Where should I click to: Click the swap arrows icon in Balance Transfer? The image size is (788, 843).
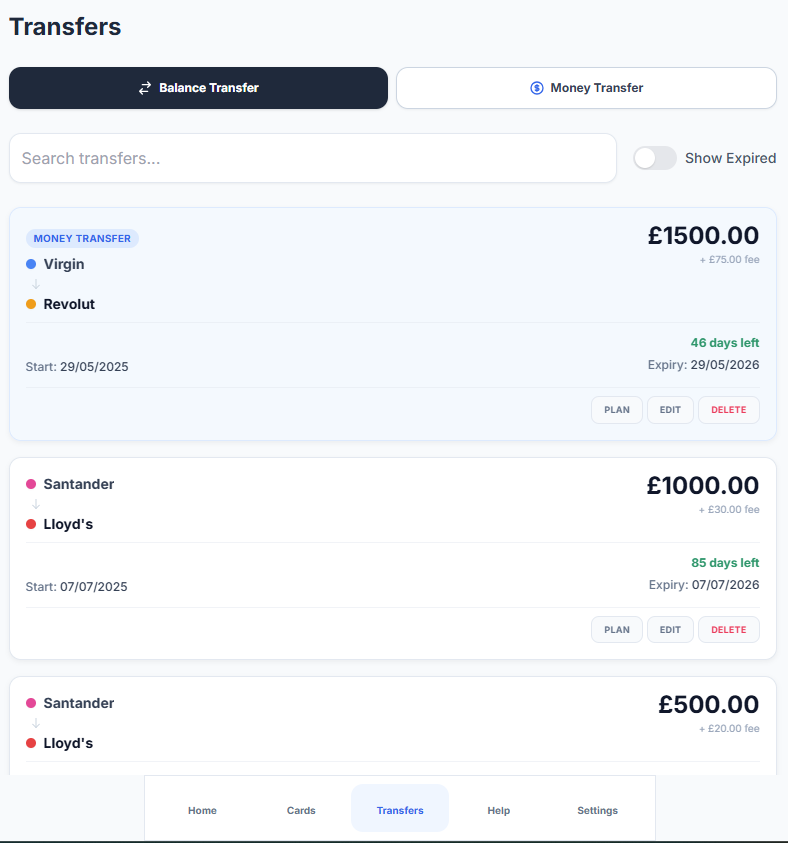(145, 88)
